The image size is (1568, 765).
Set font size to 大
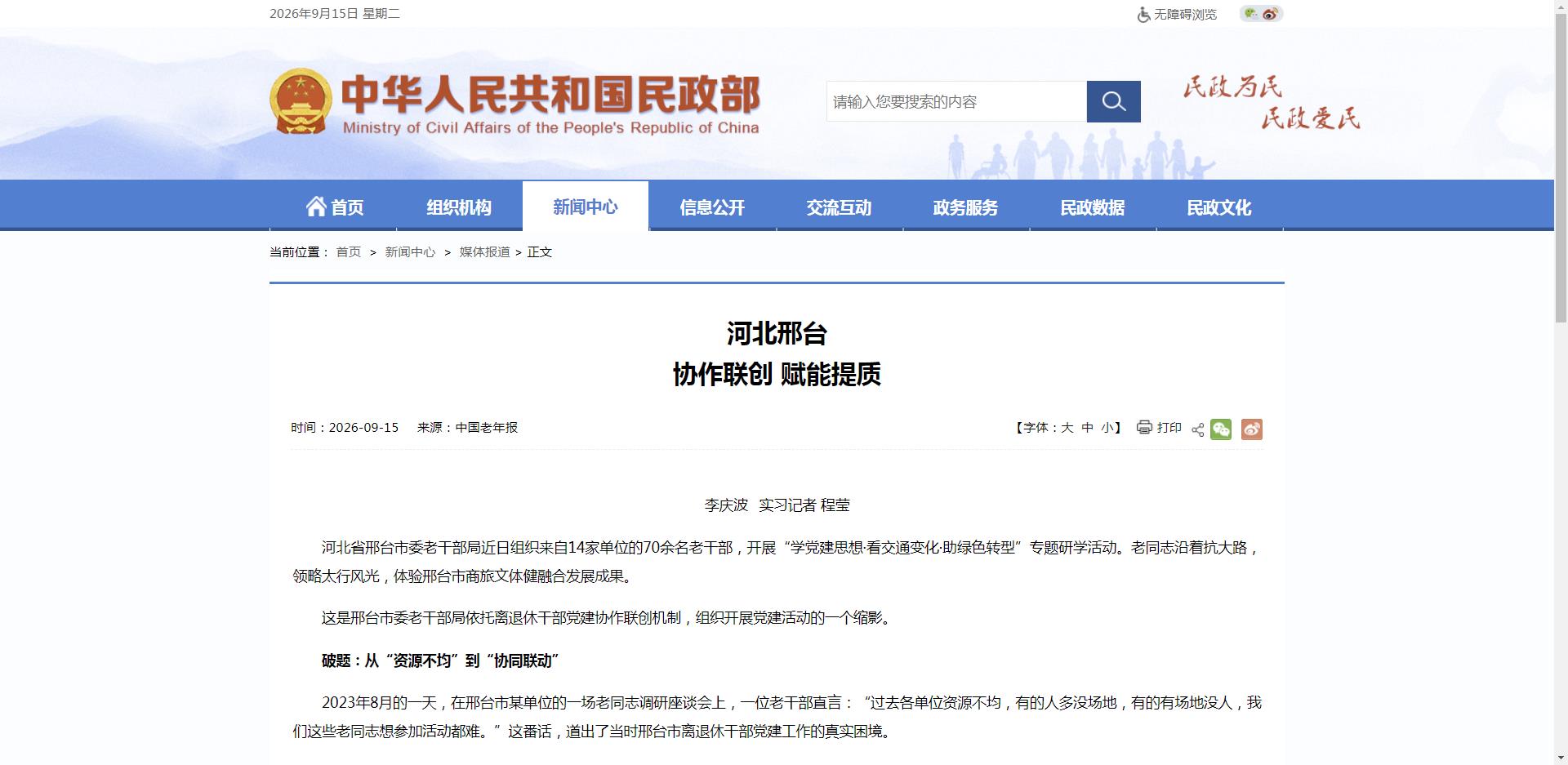[1067, 428]
